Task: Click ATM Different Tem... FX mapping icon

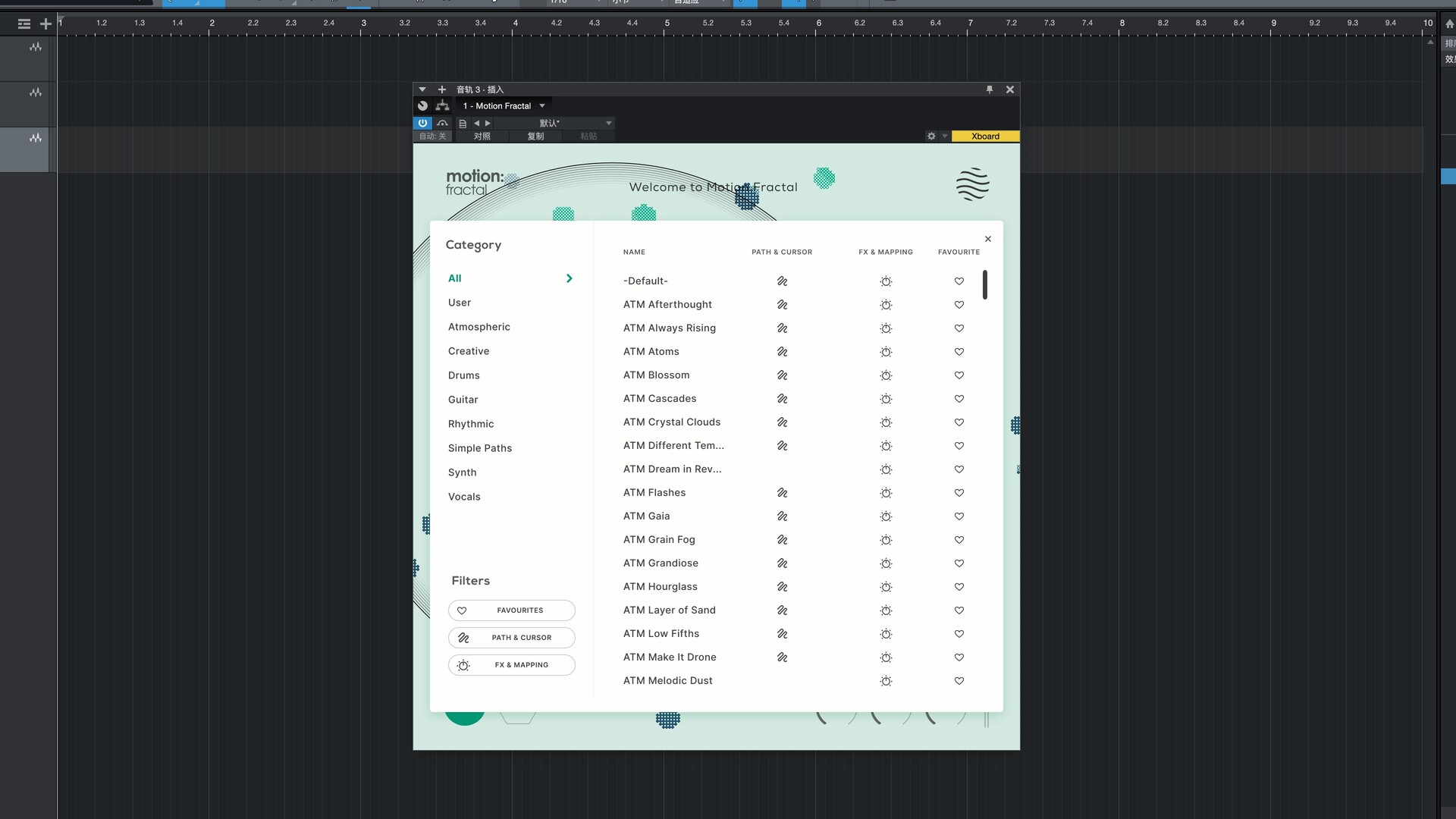Action: click(886, 446)
